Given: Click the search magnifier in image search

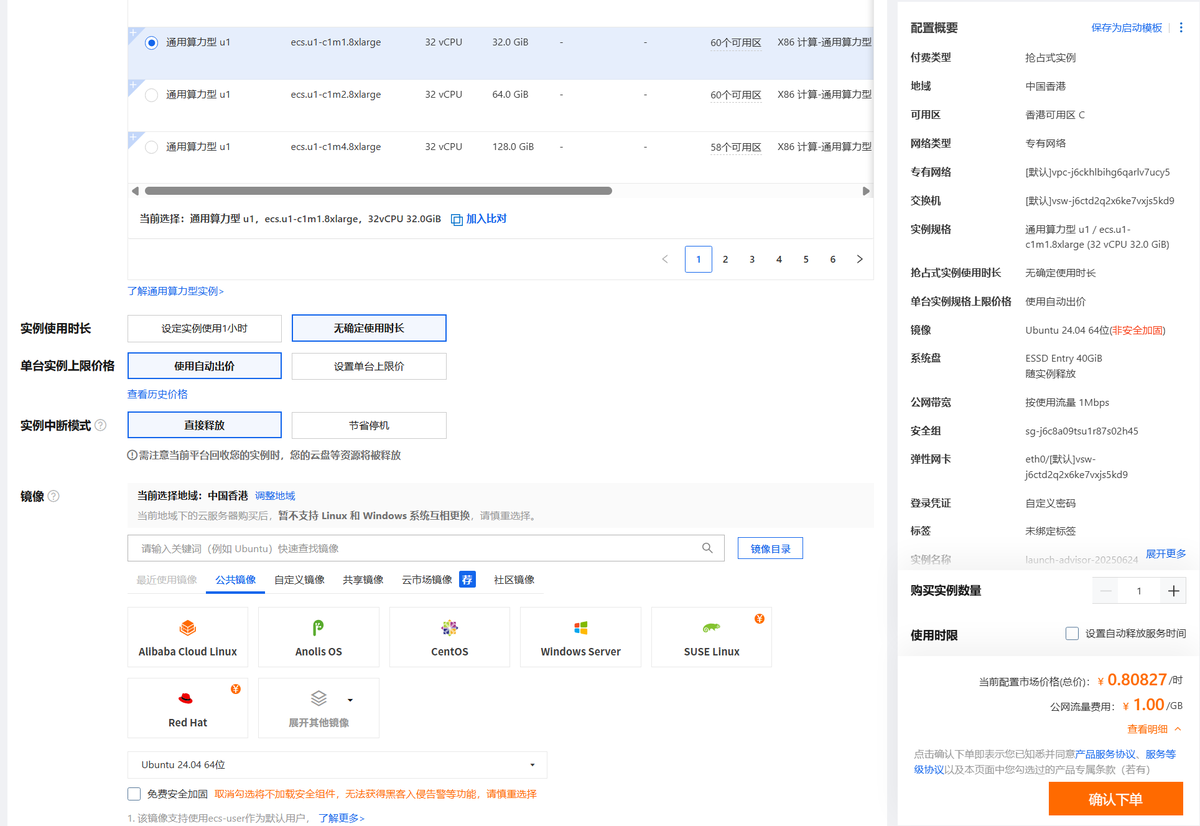Looking at the screenshot, I should pyautogui.click(x=708, y=548).
